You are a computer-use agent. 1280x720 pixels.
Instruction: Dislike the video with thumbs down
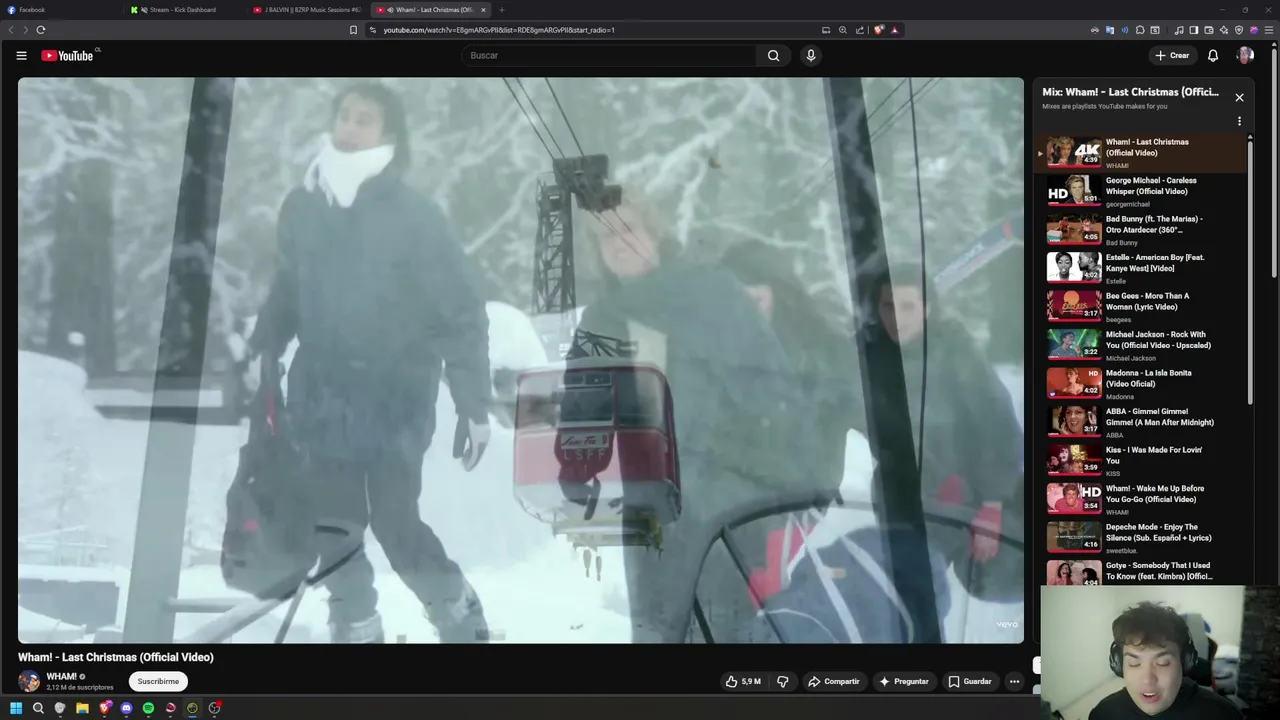point(783,682)
